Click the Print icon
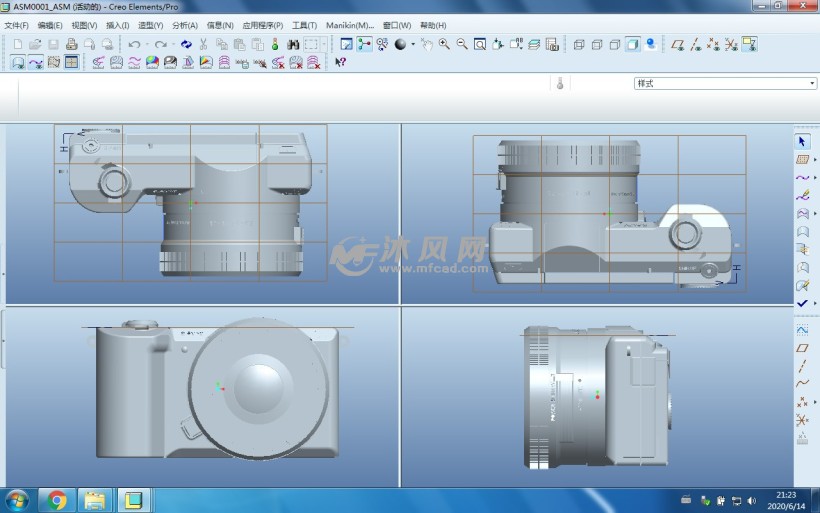Image resolution: width=820 pixels, height=513 pixels. click(71, 44)
